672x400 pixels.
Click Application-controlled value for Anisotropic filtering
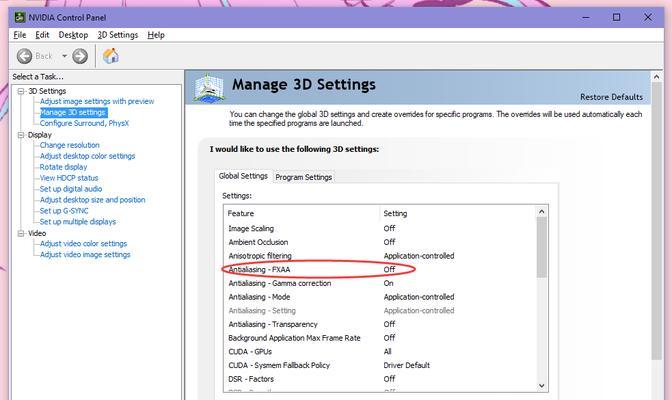[419, 256]
